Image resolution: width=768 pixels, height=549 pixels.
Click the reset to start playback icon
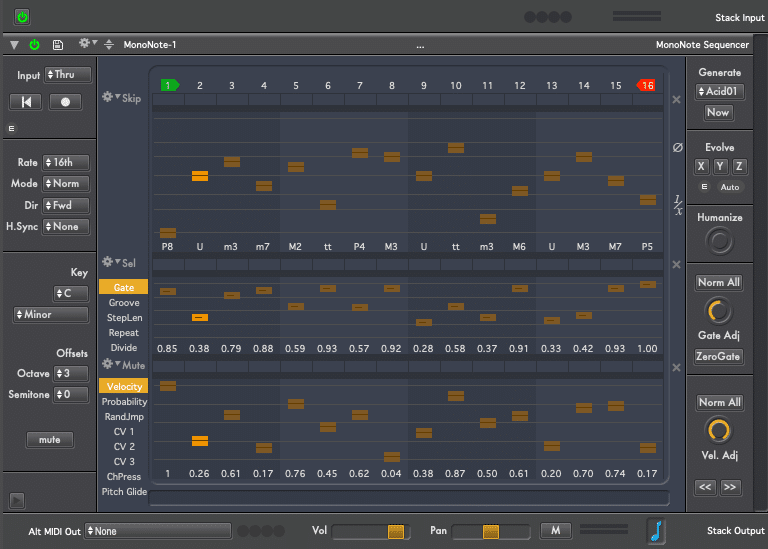coord(26,102)
